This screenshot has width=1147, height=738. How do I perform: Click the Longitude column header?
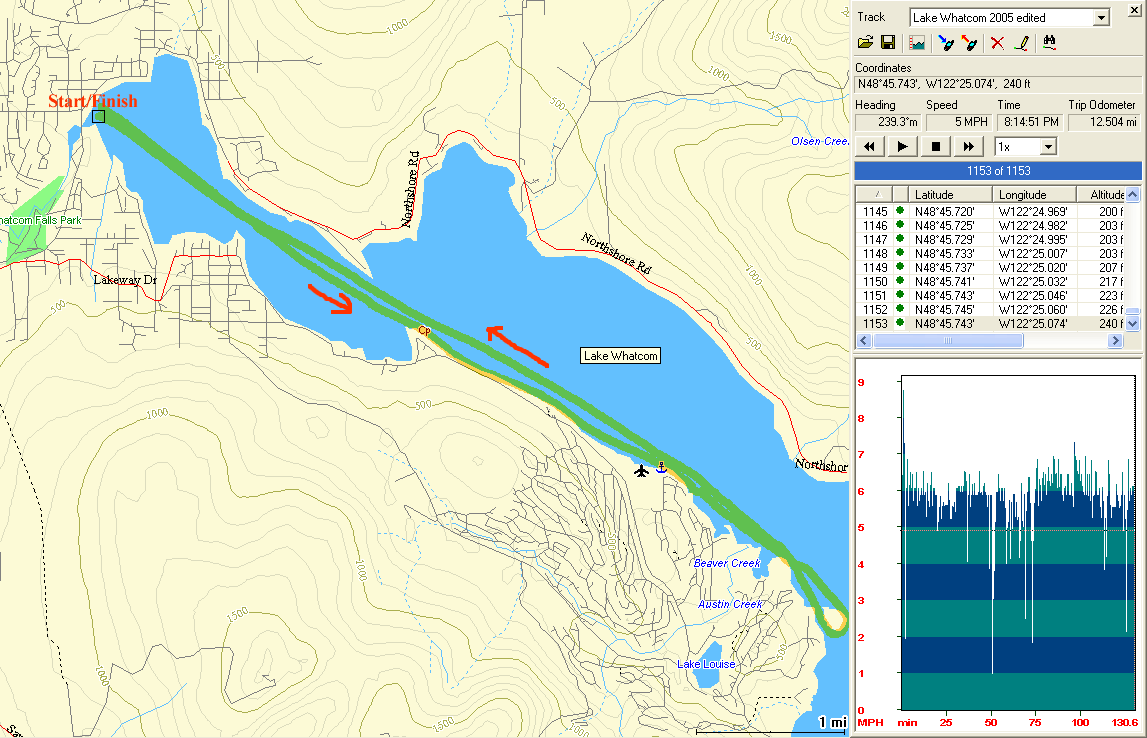pyautogui.click(x=1034, y=194)
